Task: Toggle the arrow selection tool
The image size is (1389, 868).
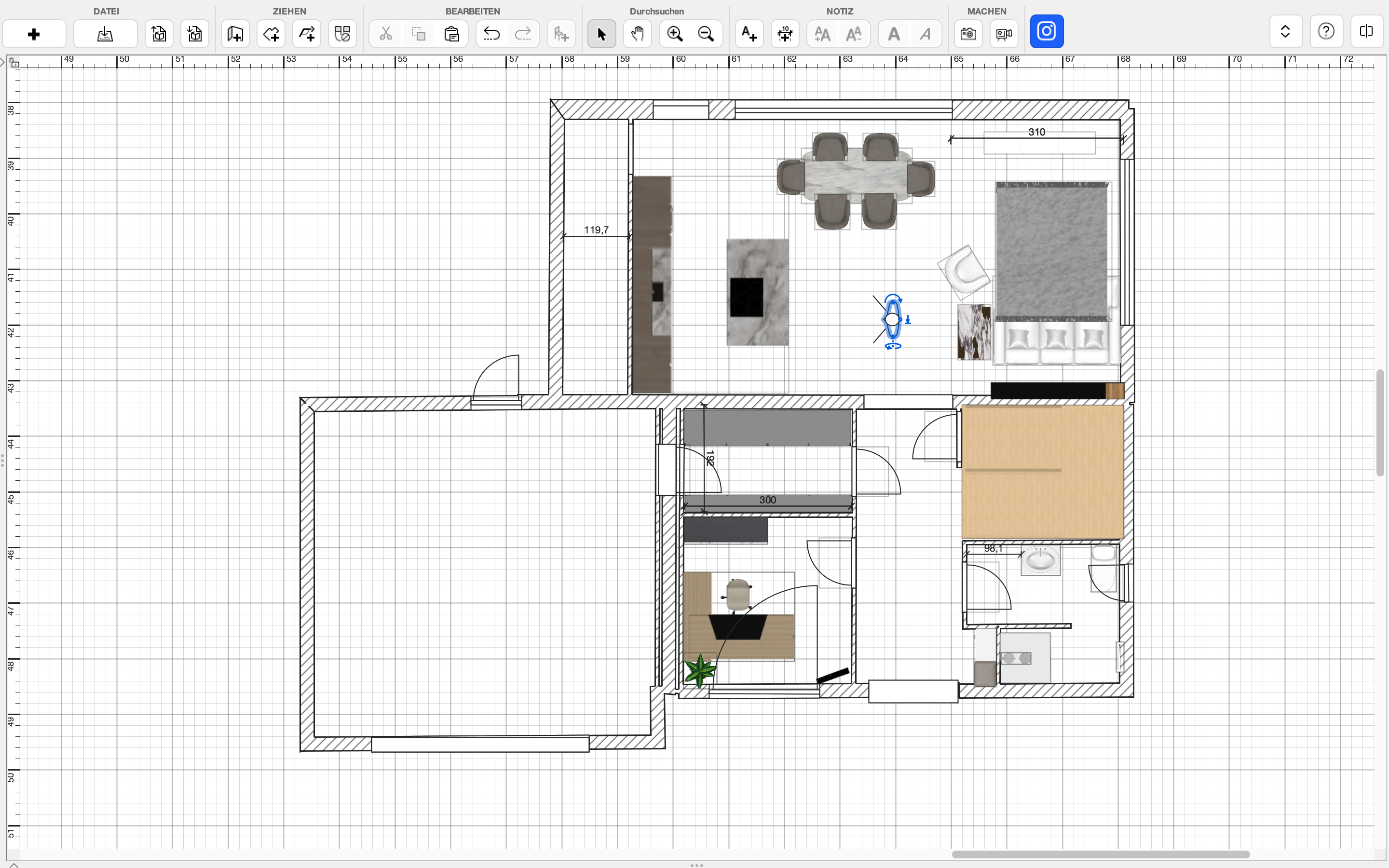Action: [x=601, y=34]
